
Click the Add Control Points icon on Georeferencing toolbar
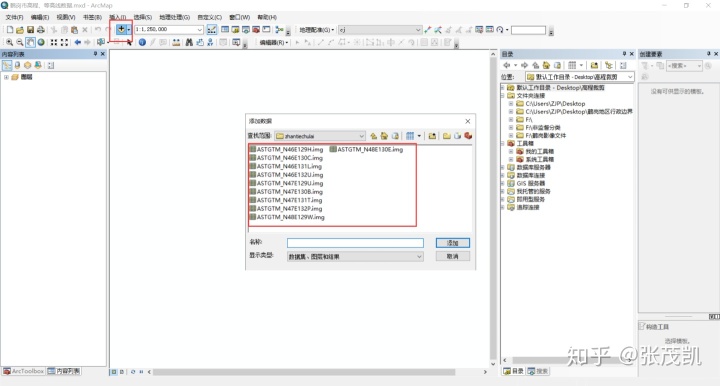tap(428, 30)
